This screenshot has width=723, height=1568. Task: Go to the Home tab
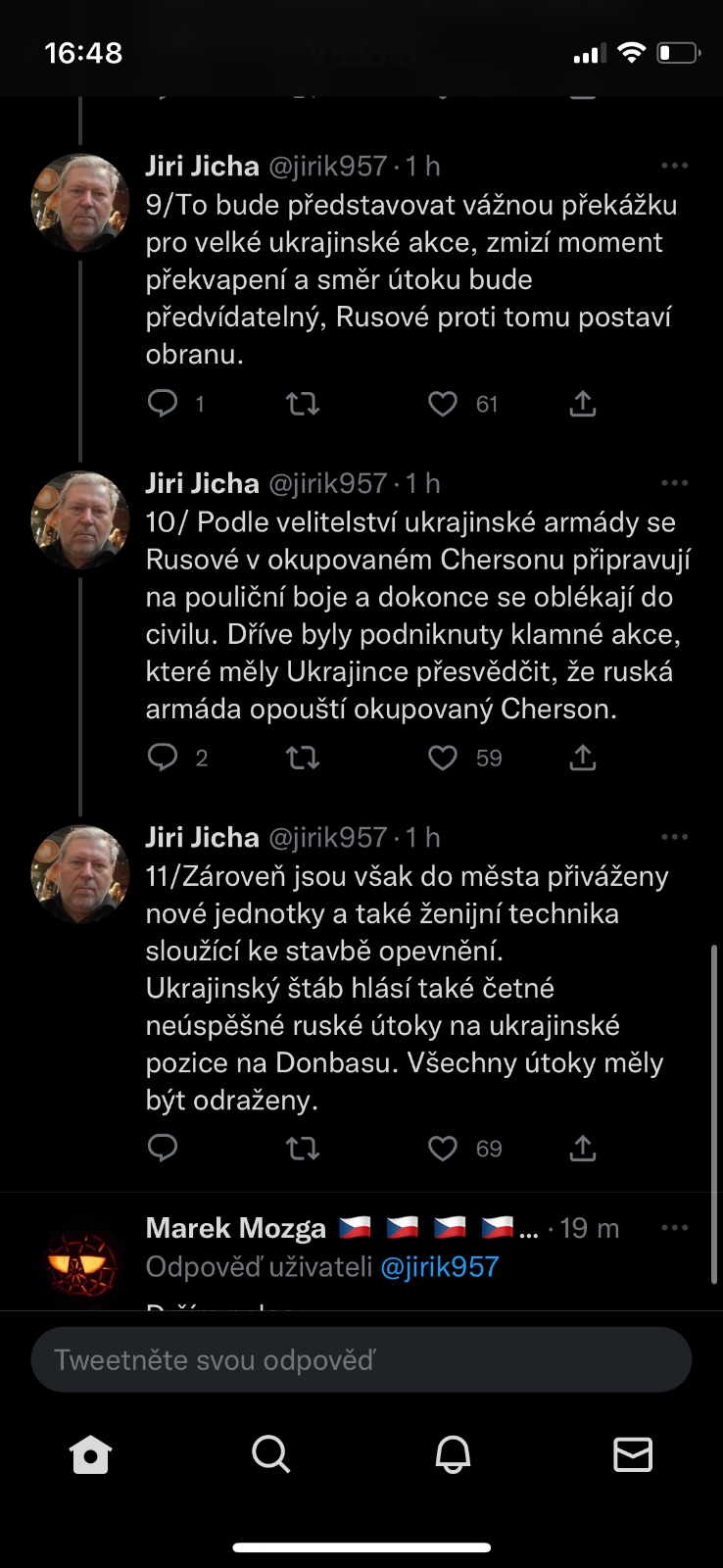coord(91,1455)
